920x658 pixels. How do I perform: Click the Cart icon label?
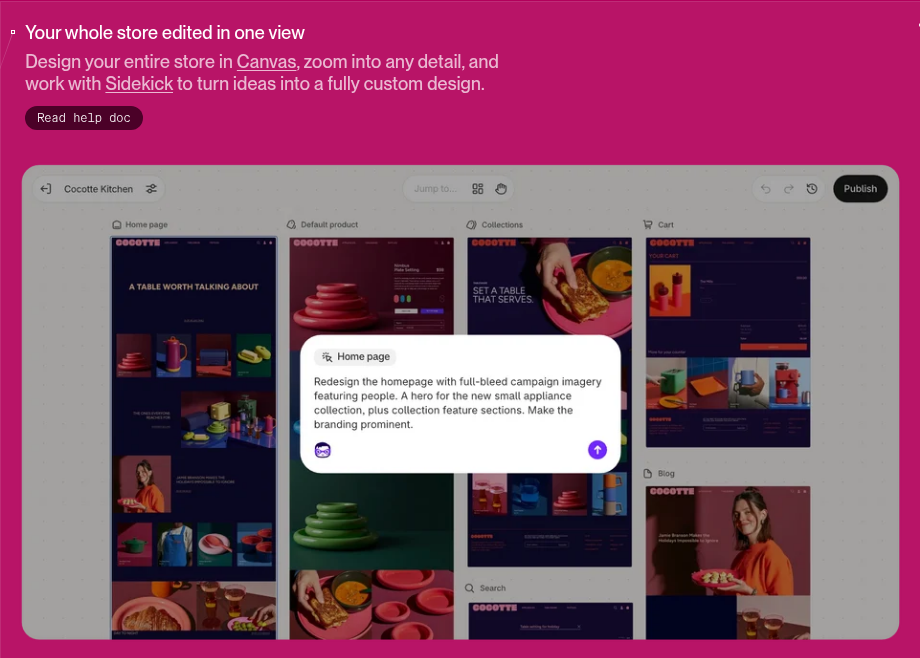pos(648,225)
